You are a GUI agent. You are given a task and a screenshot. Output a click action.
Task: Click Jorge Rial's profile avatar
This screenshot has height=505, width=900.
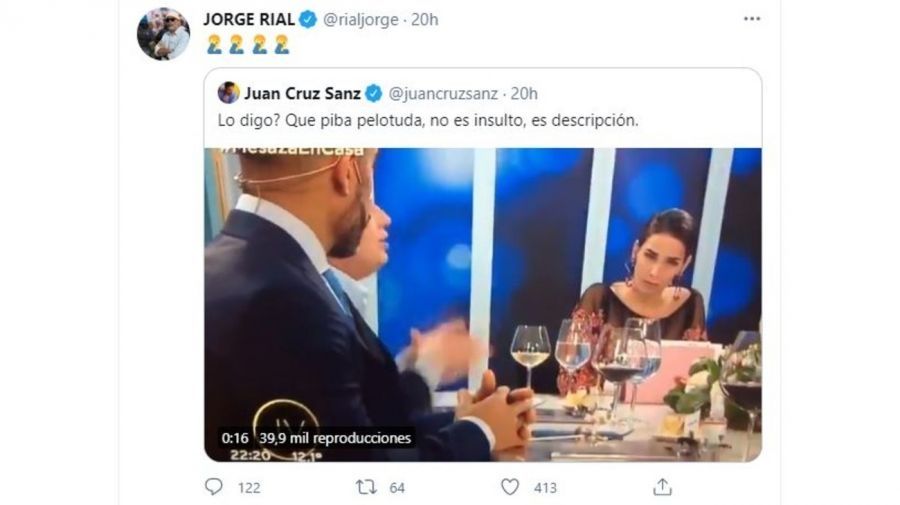163,34
